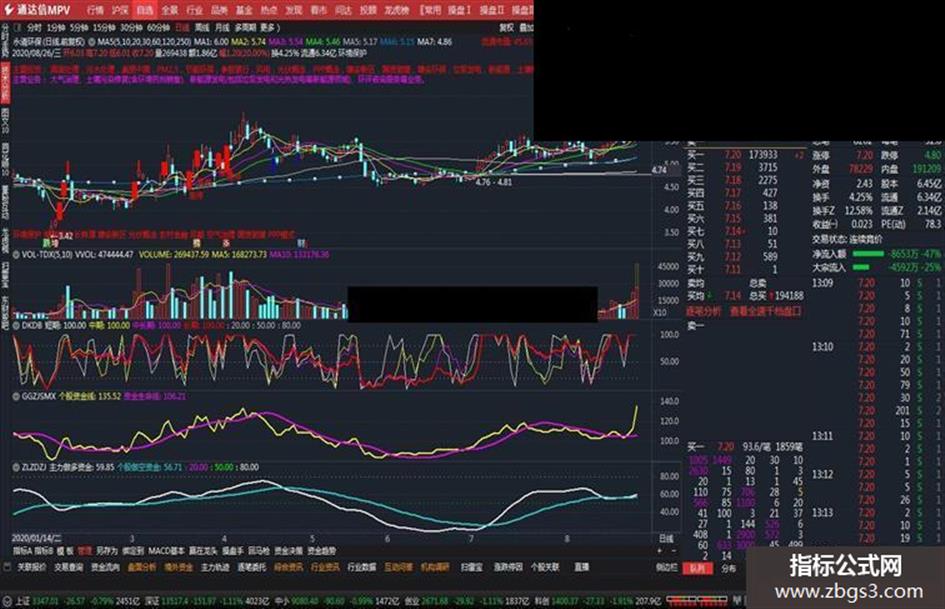Image resolution: width=945 pixels, height=609 pixels.
Task: Switch chart to 60分钟 period
Action: pyautogui.click(x=158, y=28)
